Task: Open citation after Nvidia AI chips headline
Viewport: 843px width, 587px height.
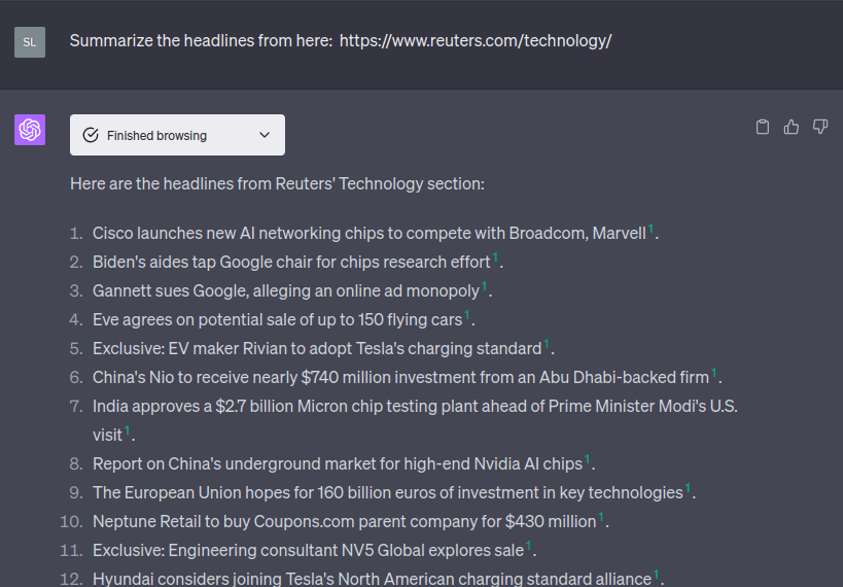Action: (588, 460)
